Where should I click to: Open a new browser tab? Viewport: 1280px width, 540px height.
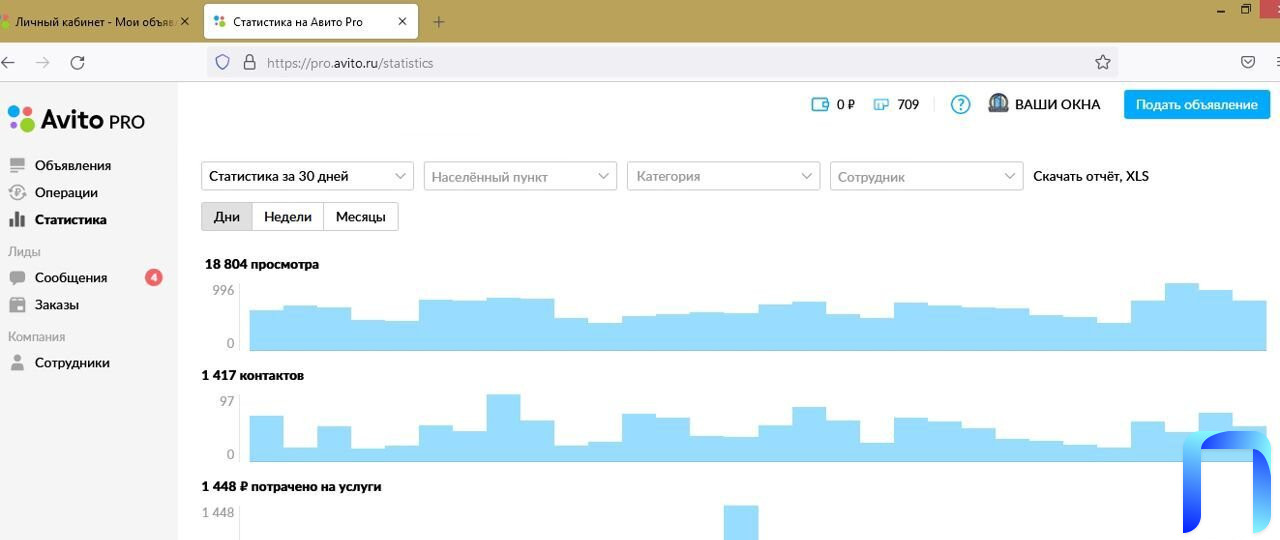point(438,21)
